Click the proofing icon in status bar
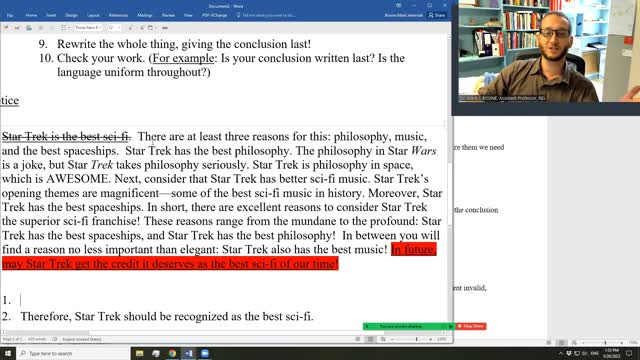This screenshot has height=360, width=640. tap(55, 339)
